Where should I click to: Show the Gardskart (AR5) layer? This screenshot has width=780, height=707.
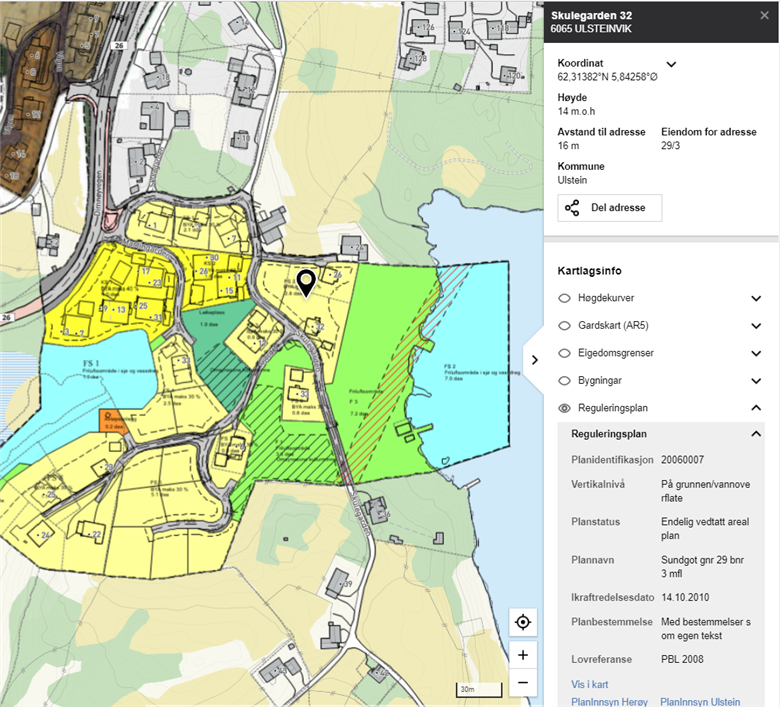coord(564,326)
